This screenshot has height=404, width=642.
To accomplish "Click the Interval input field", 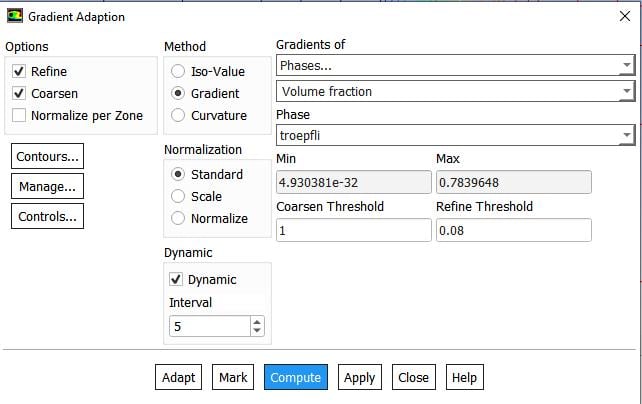I will click(x=210, y=326).
